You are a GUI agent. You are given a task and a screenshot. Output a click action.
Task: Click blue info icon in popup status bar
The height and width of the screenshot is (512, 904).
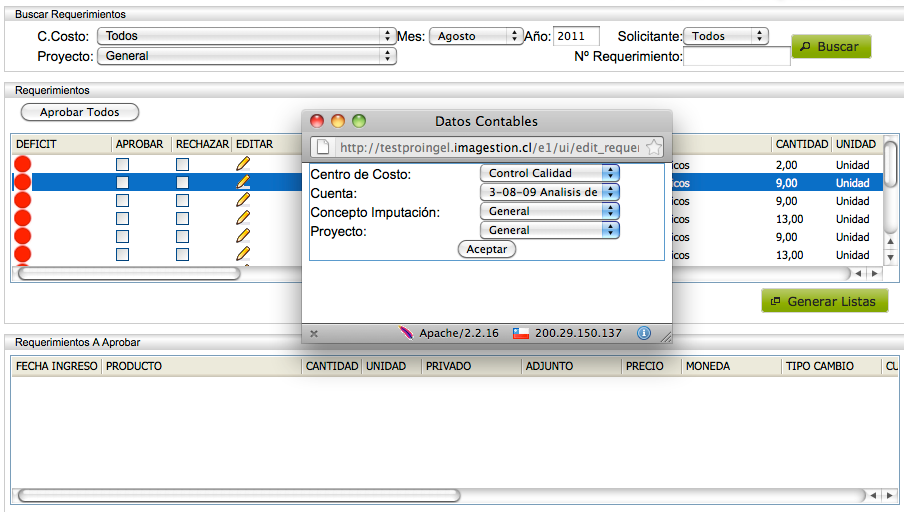[644, 333]
